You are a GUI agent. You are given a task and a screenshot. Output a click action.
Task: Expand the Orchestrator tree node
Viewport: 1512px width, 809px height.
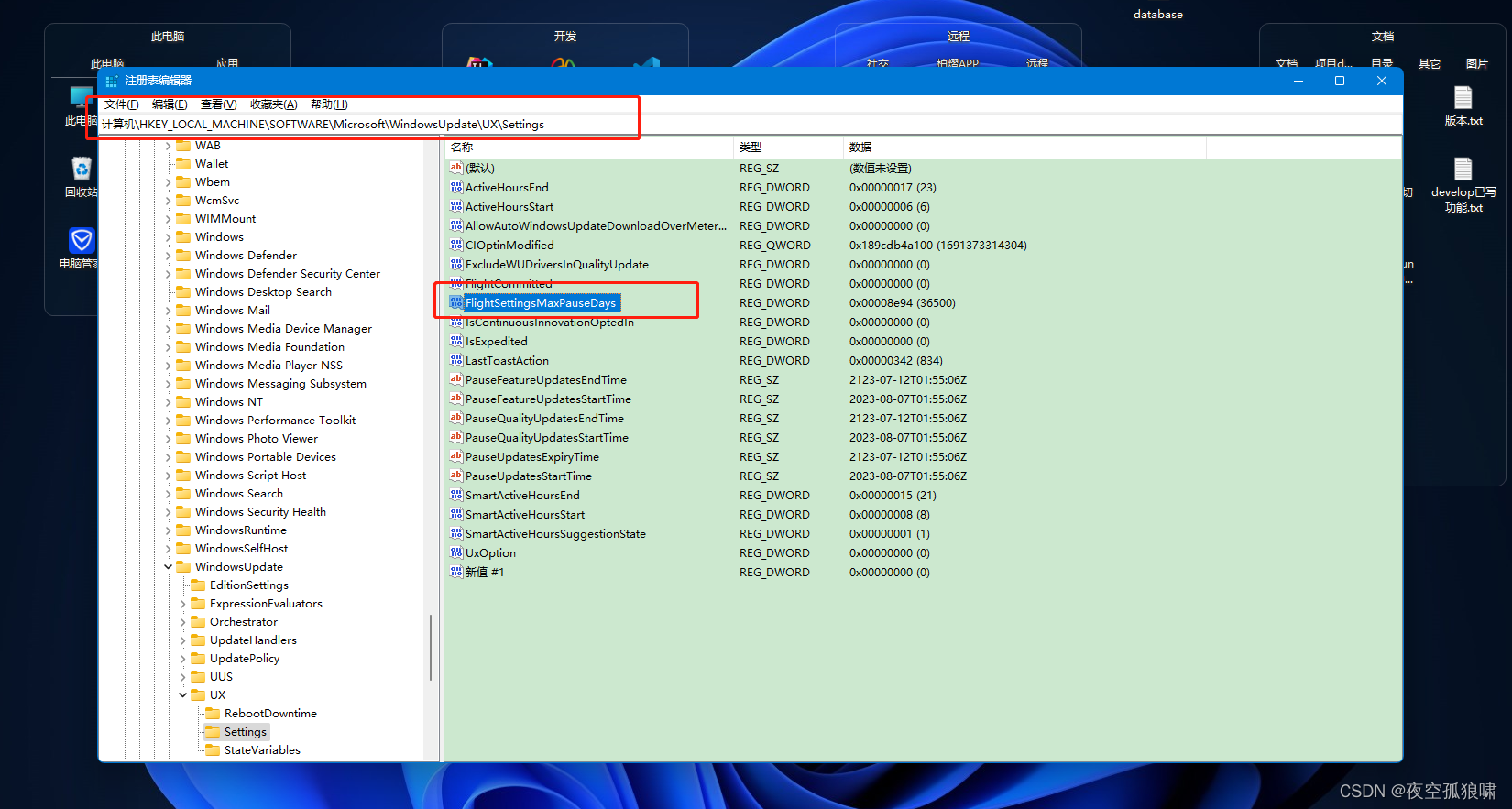click(x=182, y=621)
